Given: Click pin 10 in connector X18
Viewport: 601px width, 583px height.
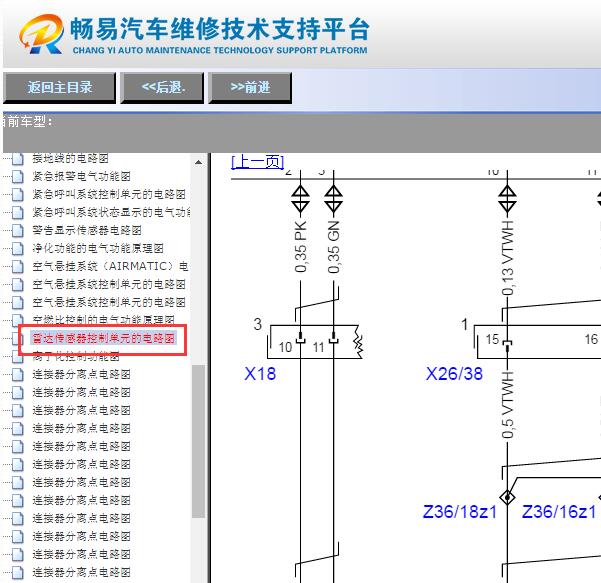Looking at the screenshot, I should [286, 347].
